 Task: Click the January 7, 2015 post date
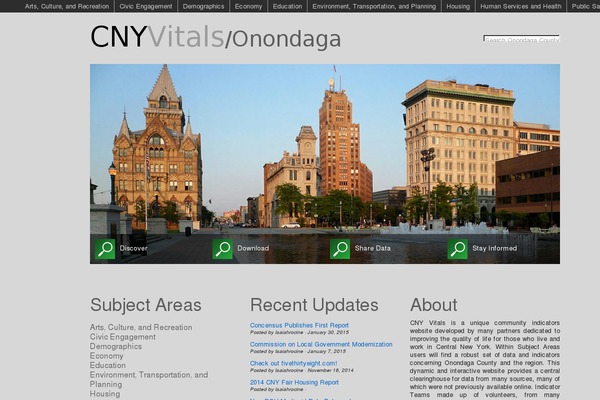(326, 351)
